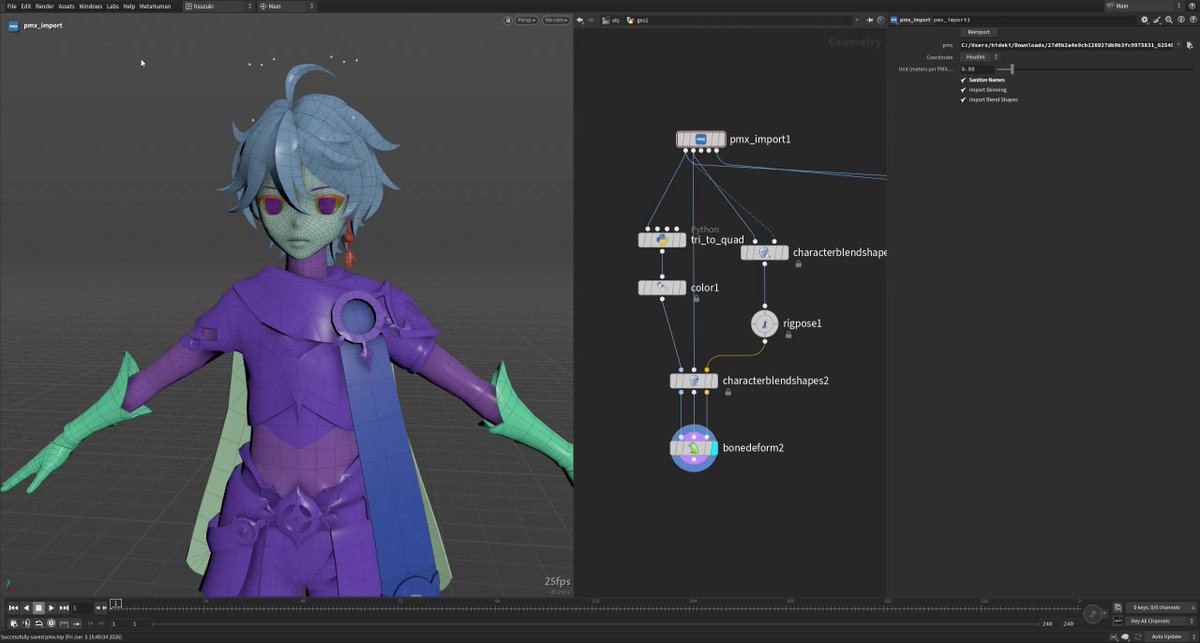Uncheck the Sanitize Names checkbox

(964, 79)
